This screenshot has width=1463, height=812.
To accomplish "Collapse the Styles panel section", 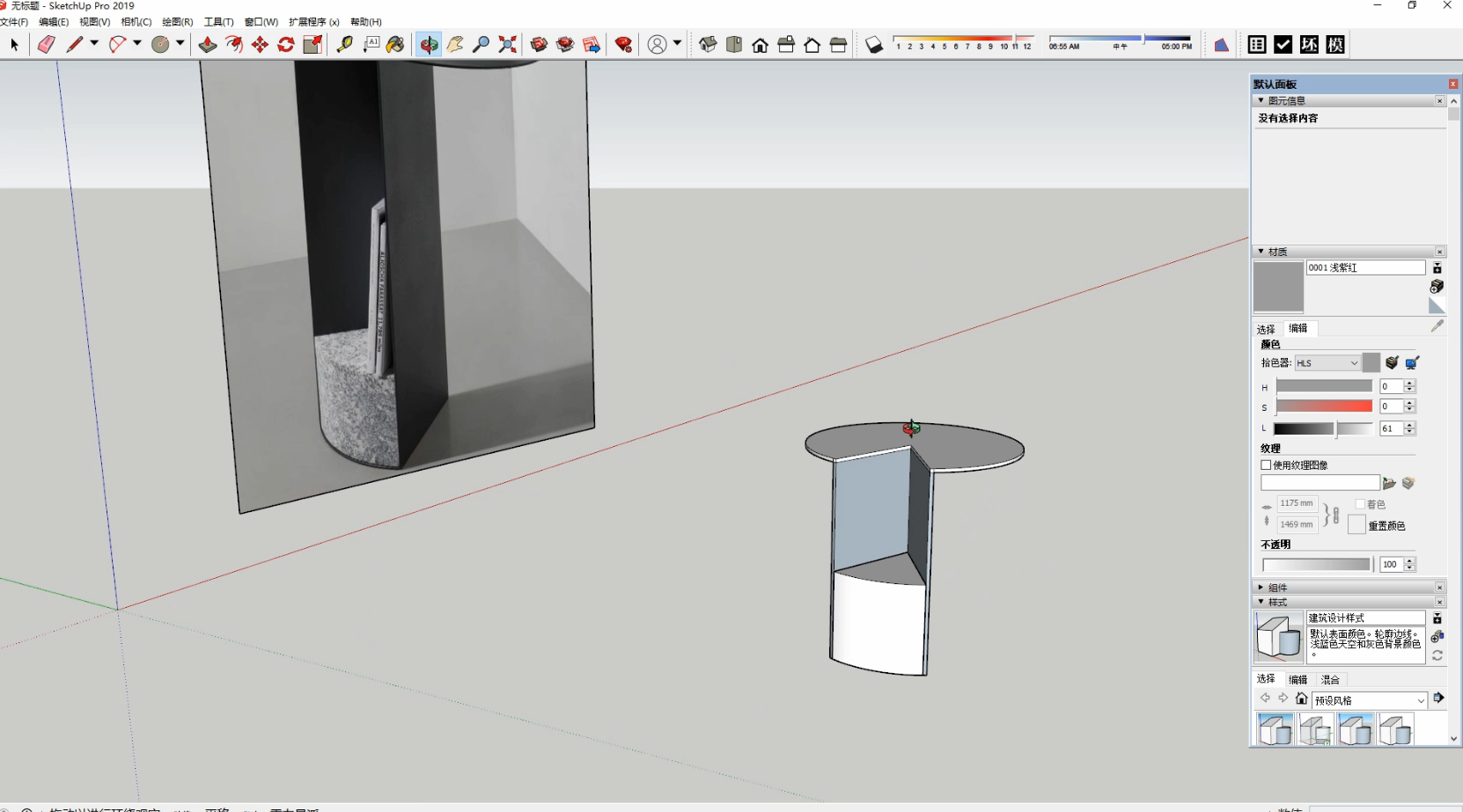I will click(x=1261, y=602).
